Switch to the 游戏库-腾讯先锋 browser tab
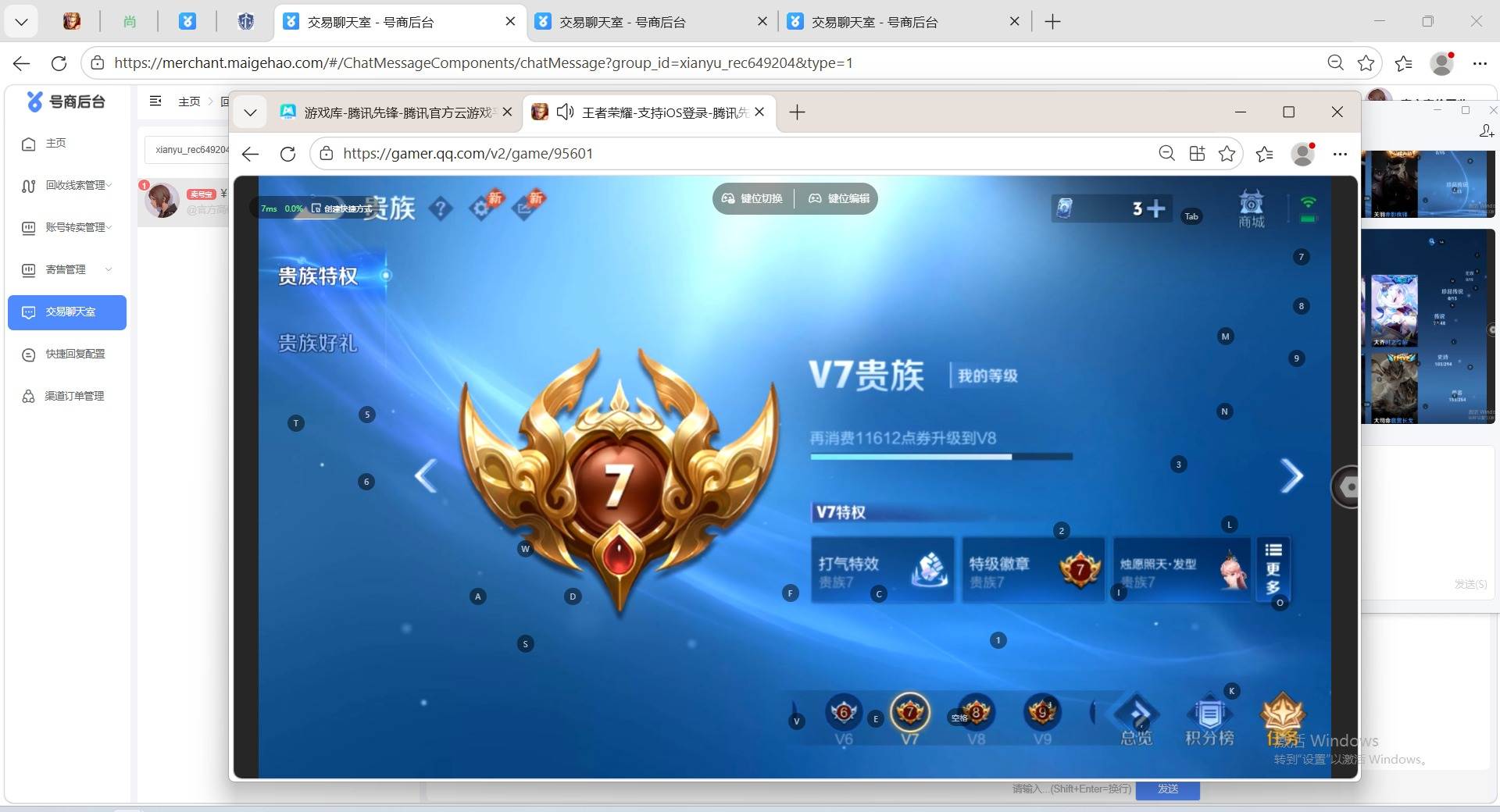 click(x=396, y=112)
